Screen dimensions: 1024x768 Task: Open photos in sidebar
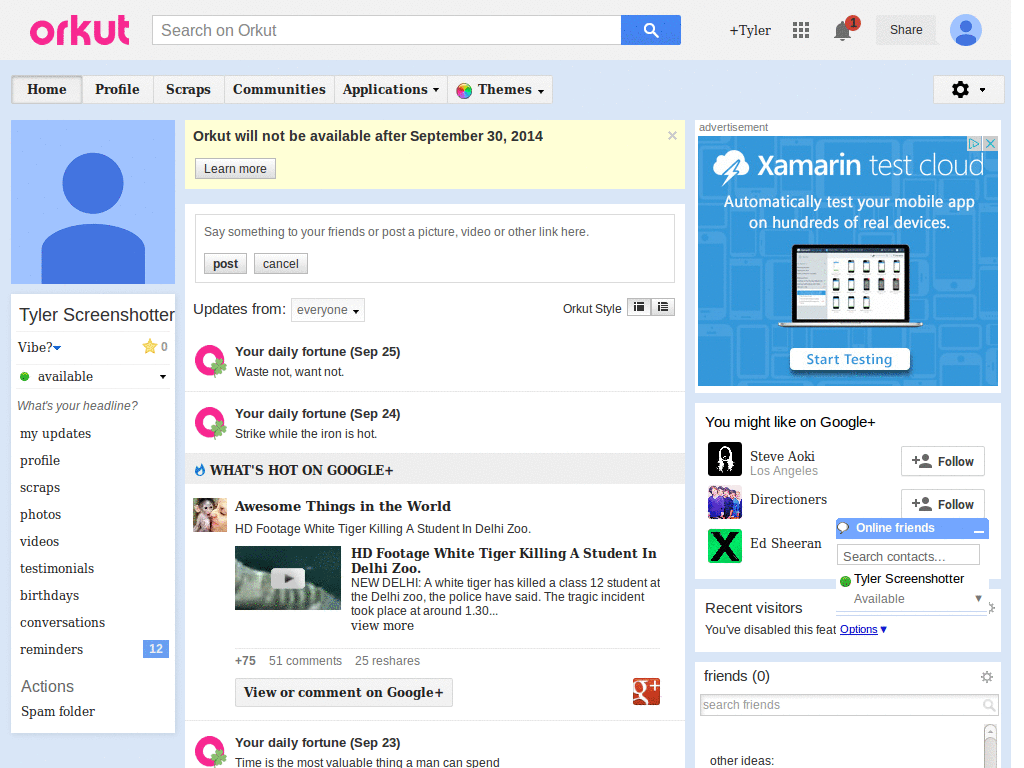click(40, 515)
